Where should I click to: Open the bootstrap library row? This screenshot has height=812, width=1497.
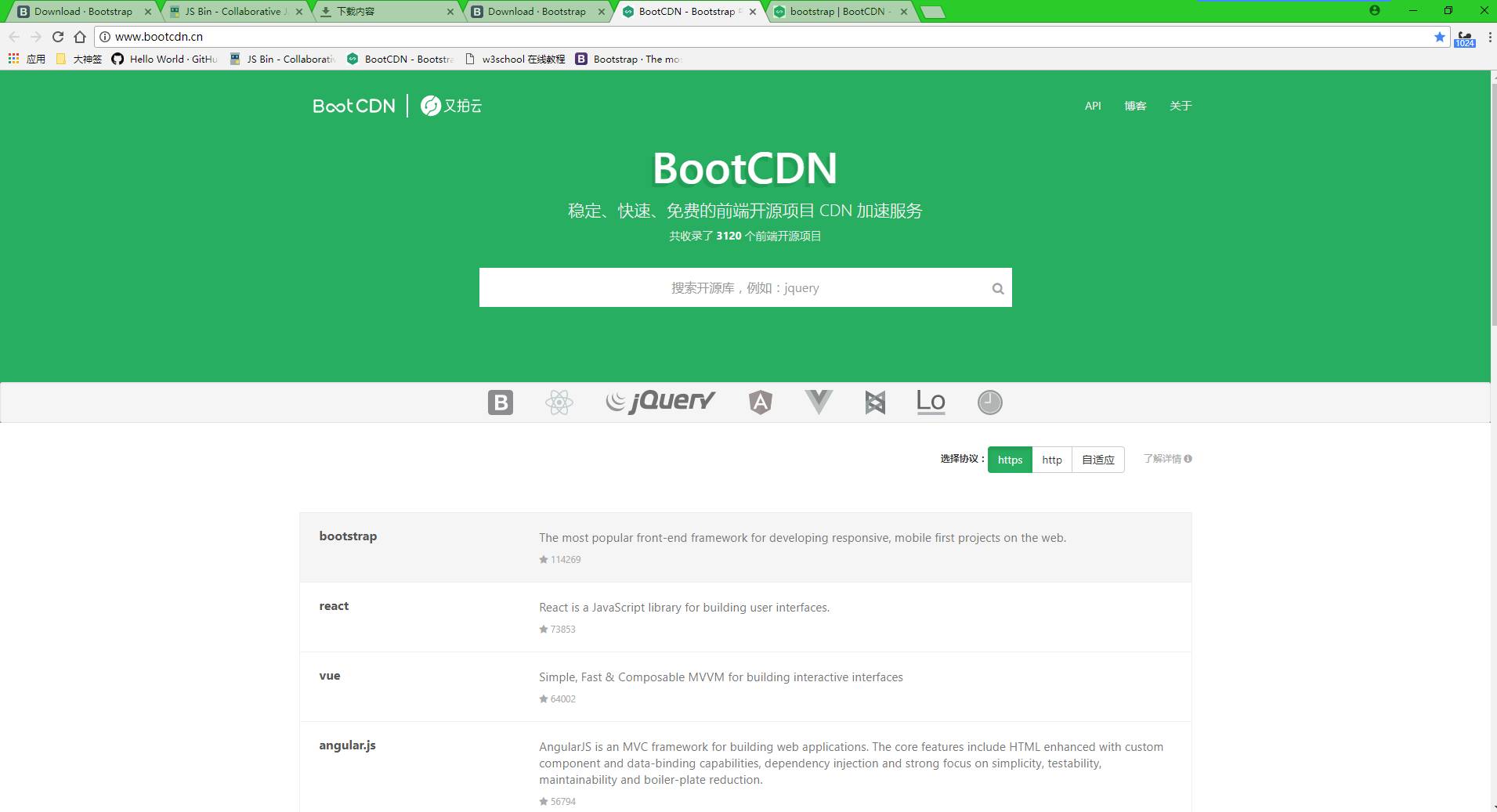(x=745, y=547)
